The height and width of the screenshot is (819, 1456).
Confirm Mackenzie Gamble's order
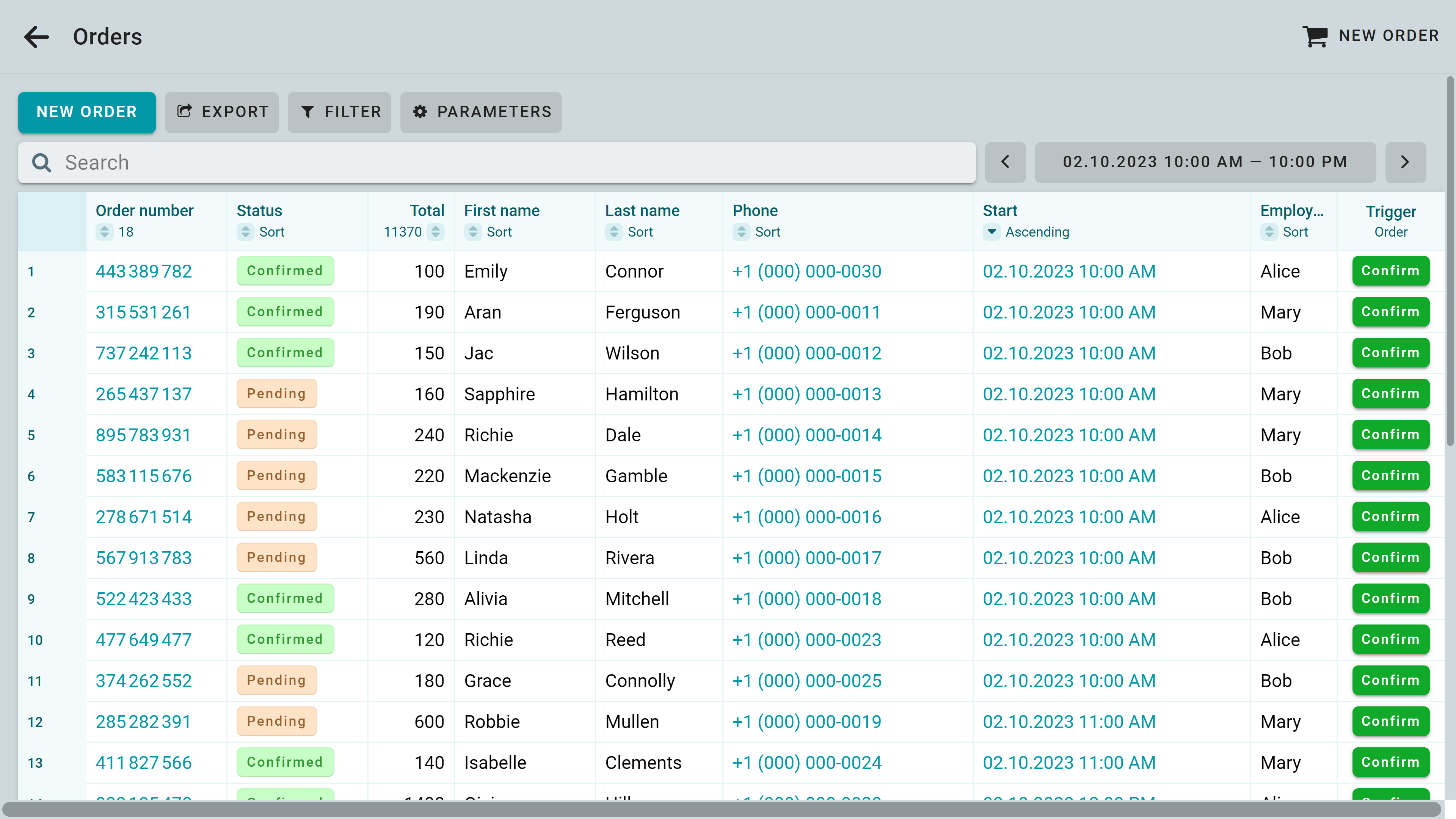[x=1390, y=475]
